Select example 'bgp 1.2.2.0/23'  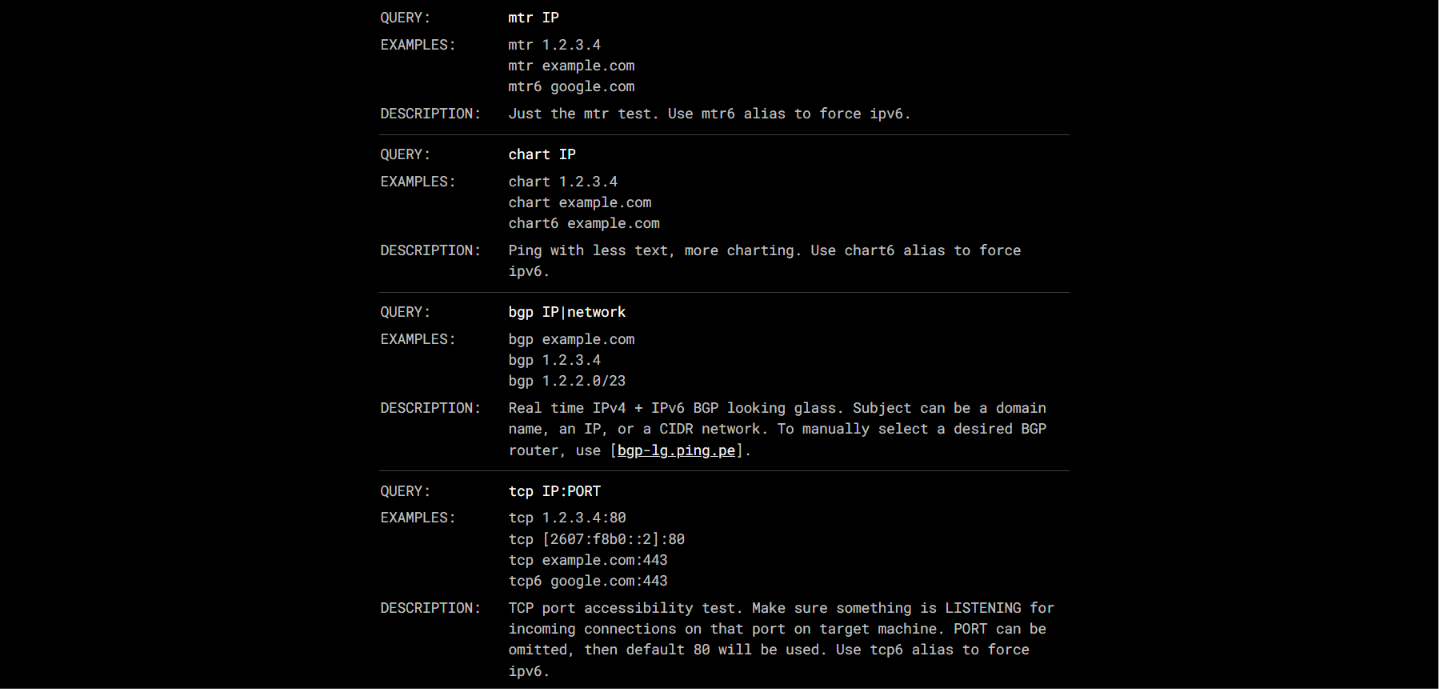click(x=567, y=381)
